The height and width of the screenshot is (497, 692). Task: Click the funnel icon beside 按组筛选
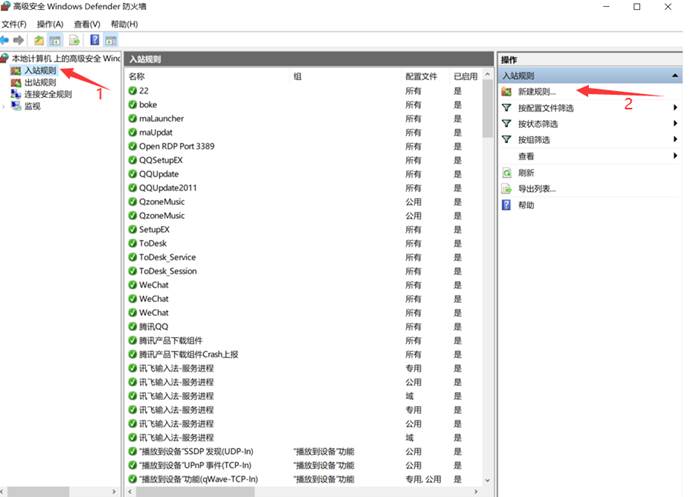point(507,139)
